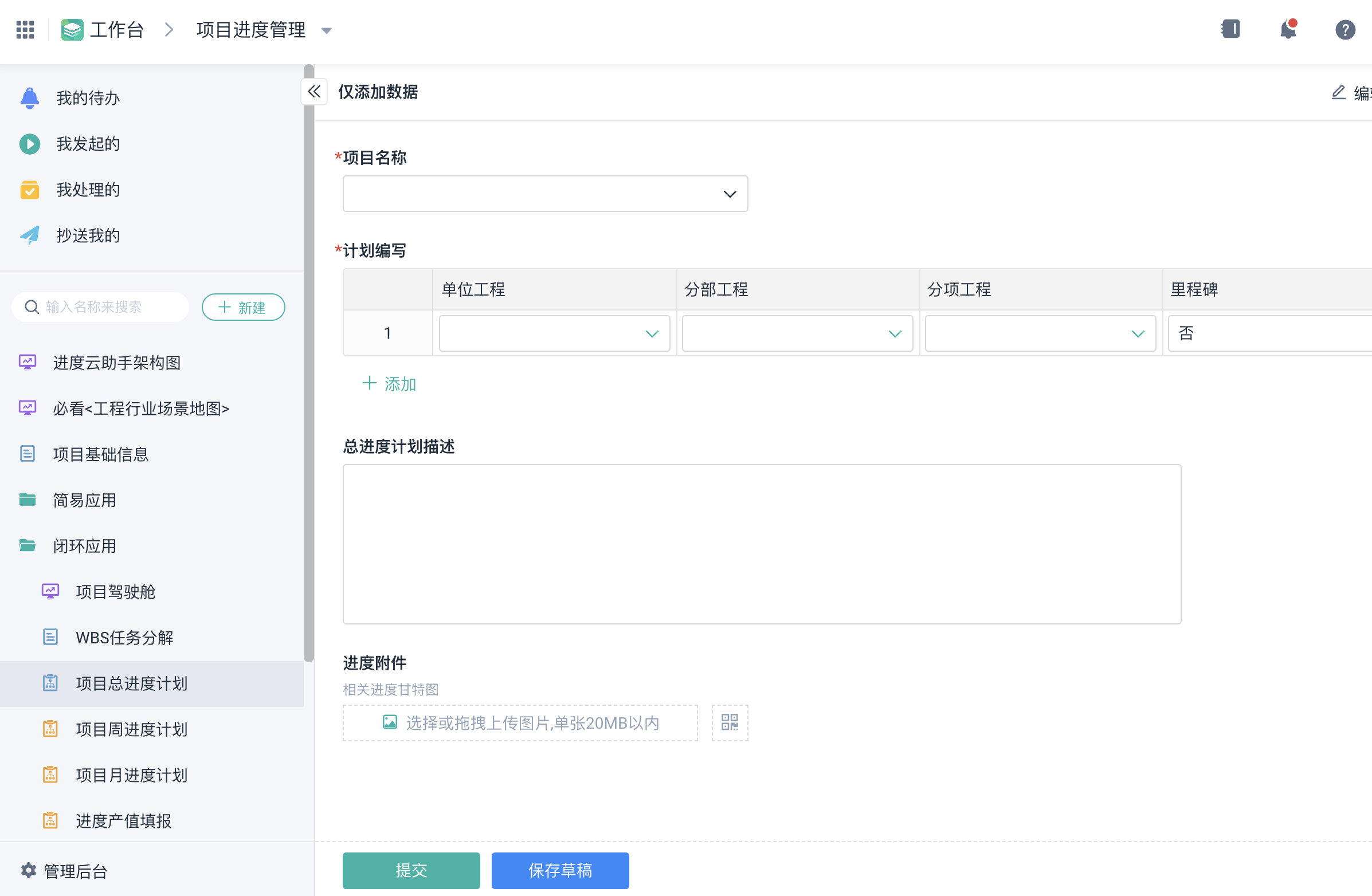Click the notification bell with red dot
Image resolution: width=1372 pixels, height=896 pixels.
click(x=1288, y=29)
